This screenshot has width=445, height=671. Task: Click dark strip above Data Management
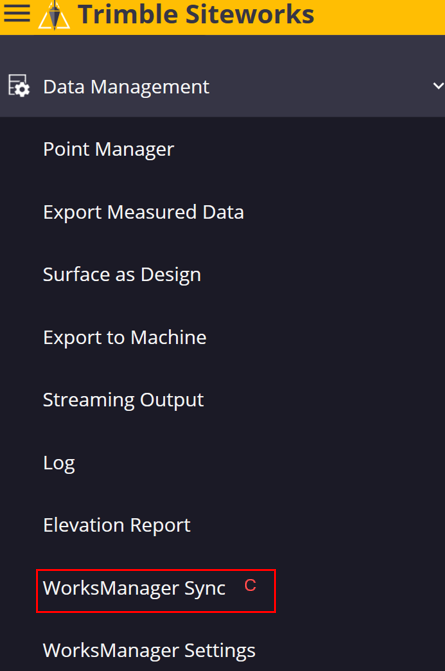pos(222,45)
